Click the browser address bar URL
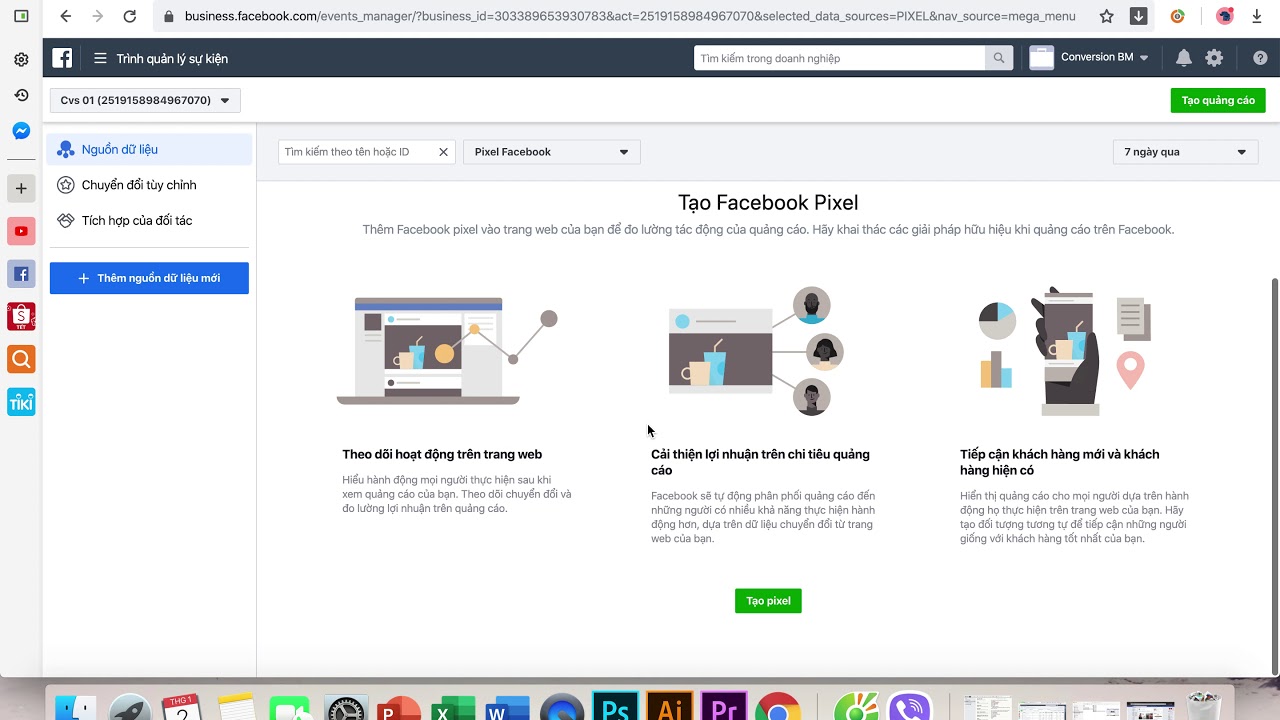Viewport: 1280px width, 720px height. coord(630,16)
